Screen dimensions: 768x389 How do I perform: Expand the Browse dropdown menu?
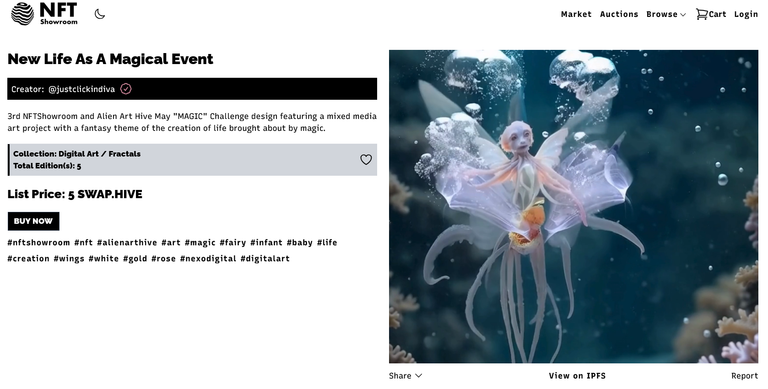tap(666, 14)
